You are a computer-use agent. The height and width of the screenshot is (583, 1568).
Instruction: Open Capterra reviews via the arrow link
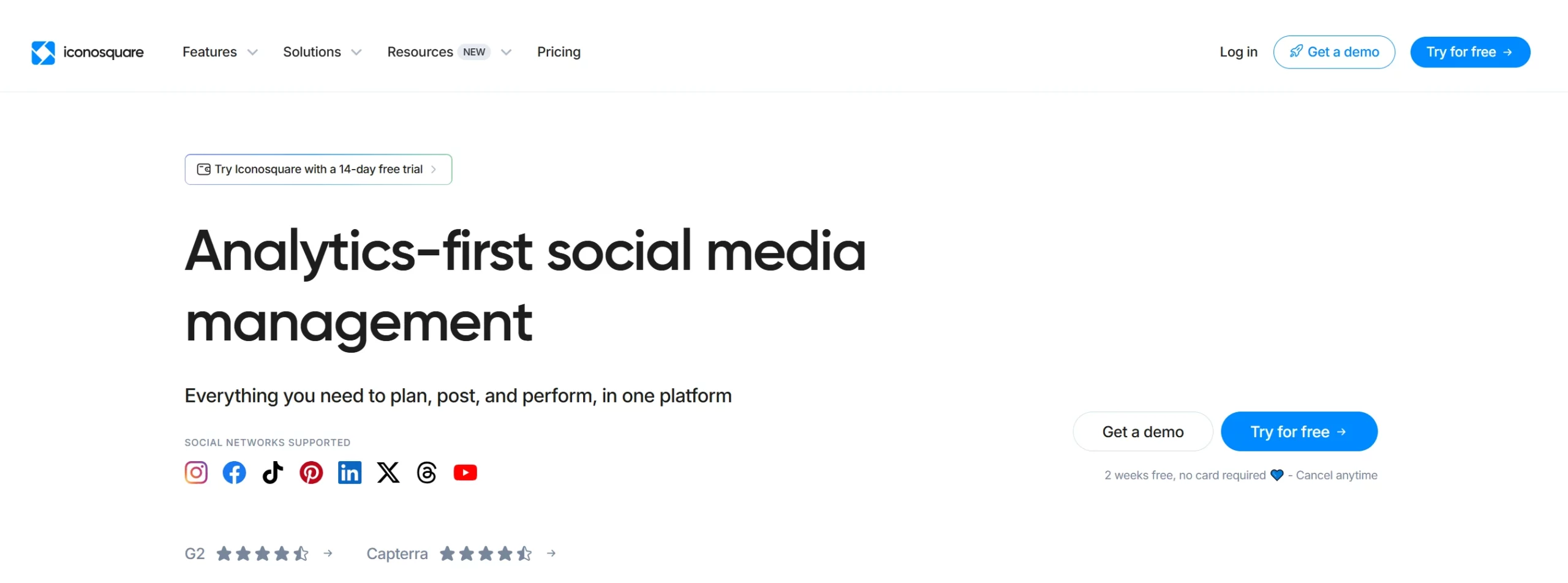click(x=551, y=553)
